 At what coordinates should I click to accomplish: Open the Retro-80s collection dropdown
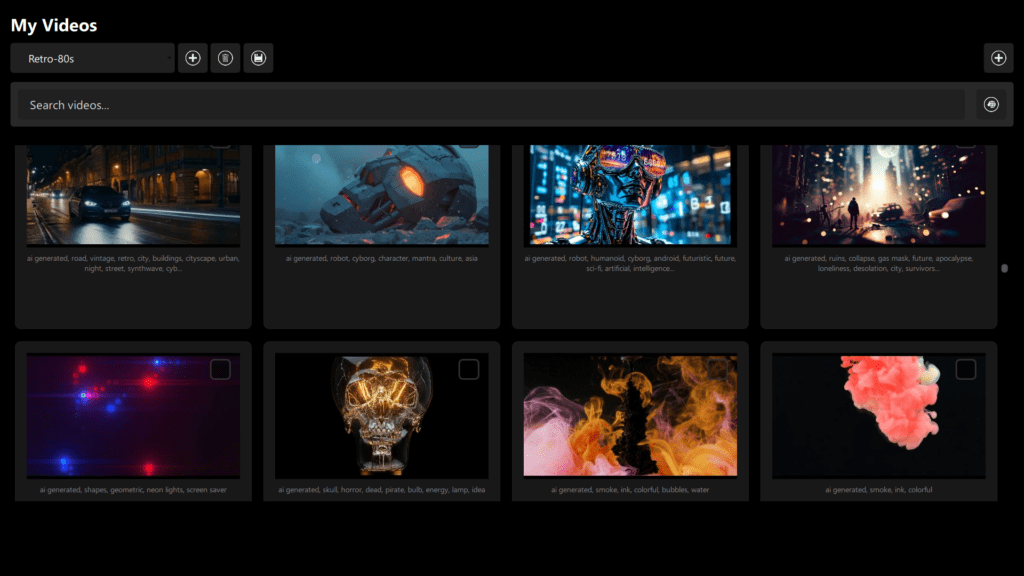pyautogui.click(x=93, y=58)
